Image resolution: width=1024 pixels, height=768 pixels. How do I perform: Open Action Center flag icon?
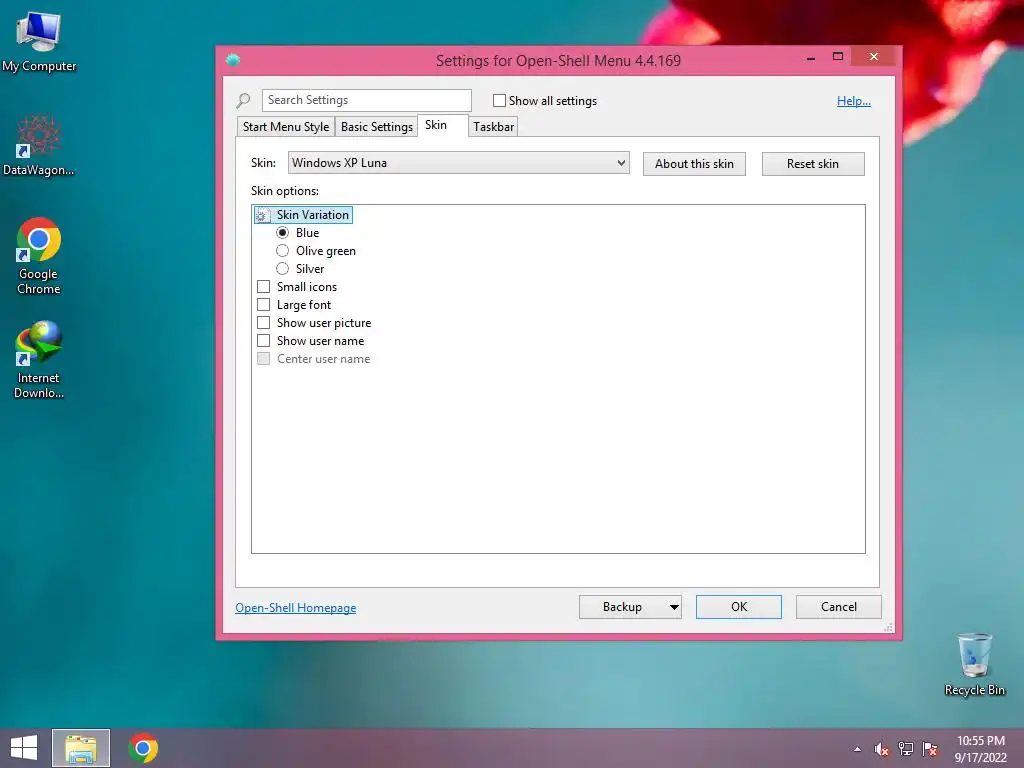tap(930, 749)
